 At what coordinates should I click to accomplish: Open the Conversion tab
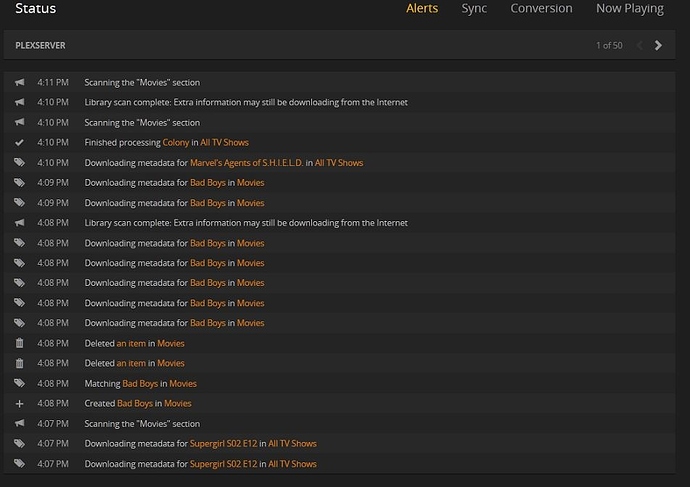pos(541,9)
